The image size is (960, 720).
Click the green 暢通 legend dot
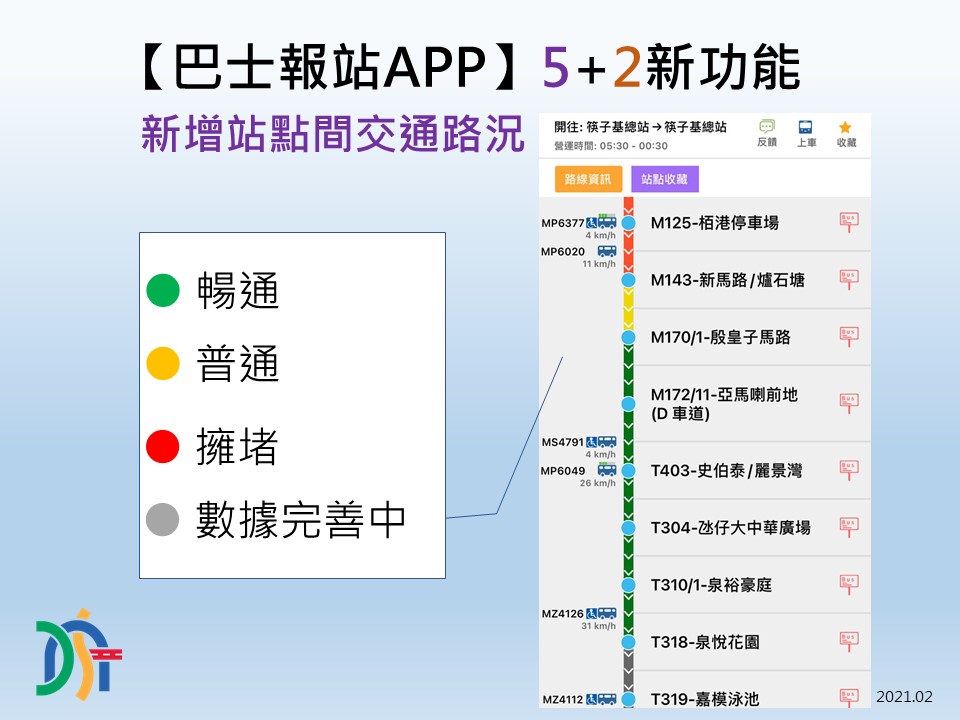163,291
